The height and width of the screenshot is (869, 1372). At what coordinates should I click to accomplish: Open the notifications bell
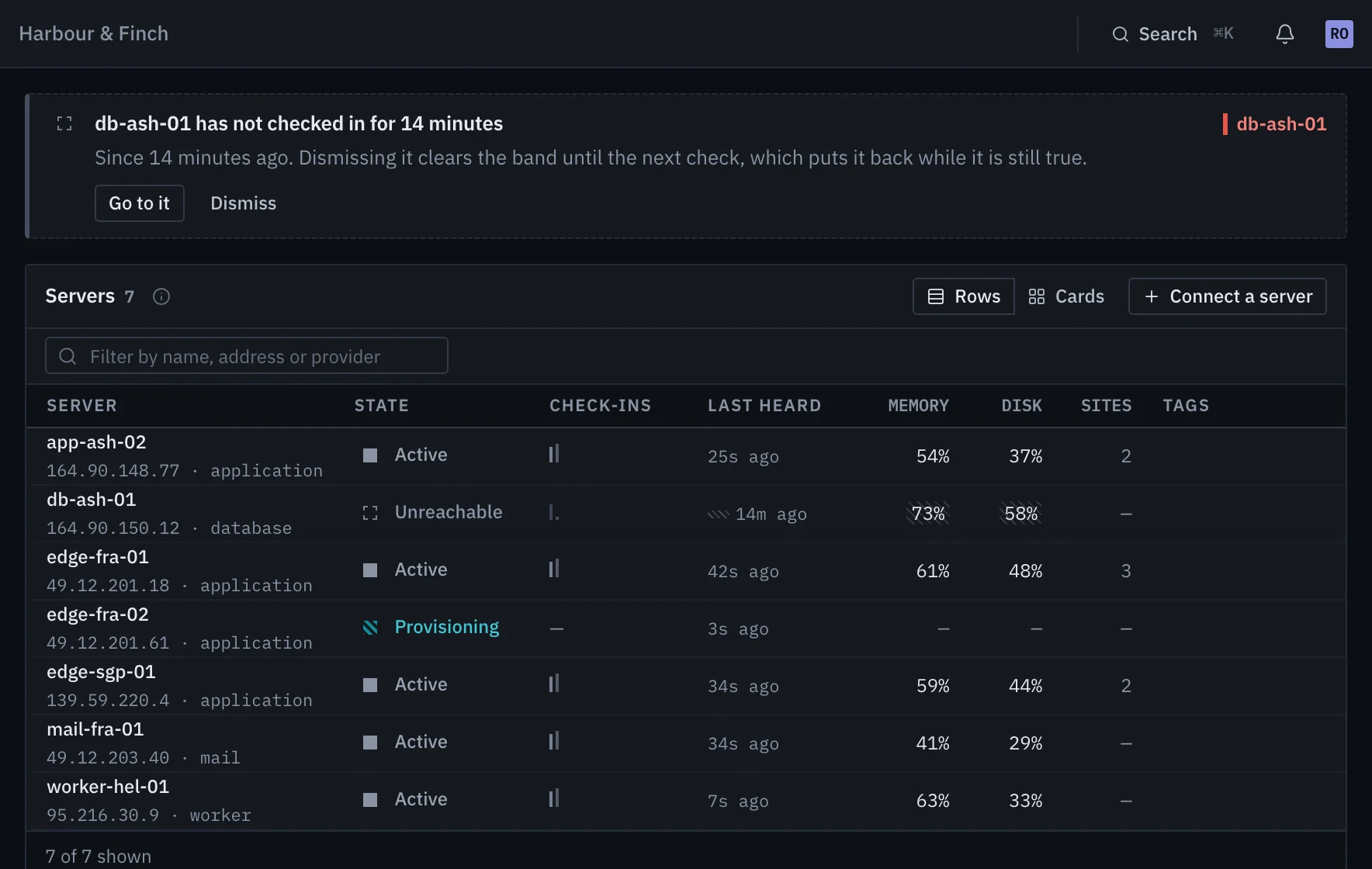click(x=1285, y=34)
